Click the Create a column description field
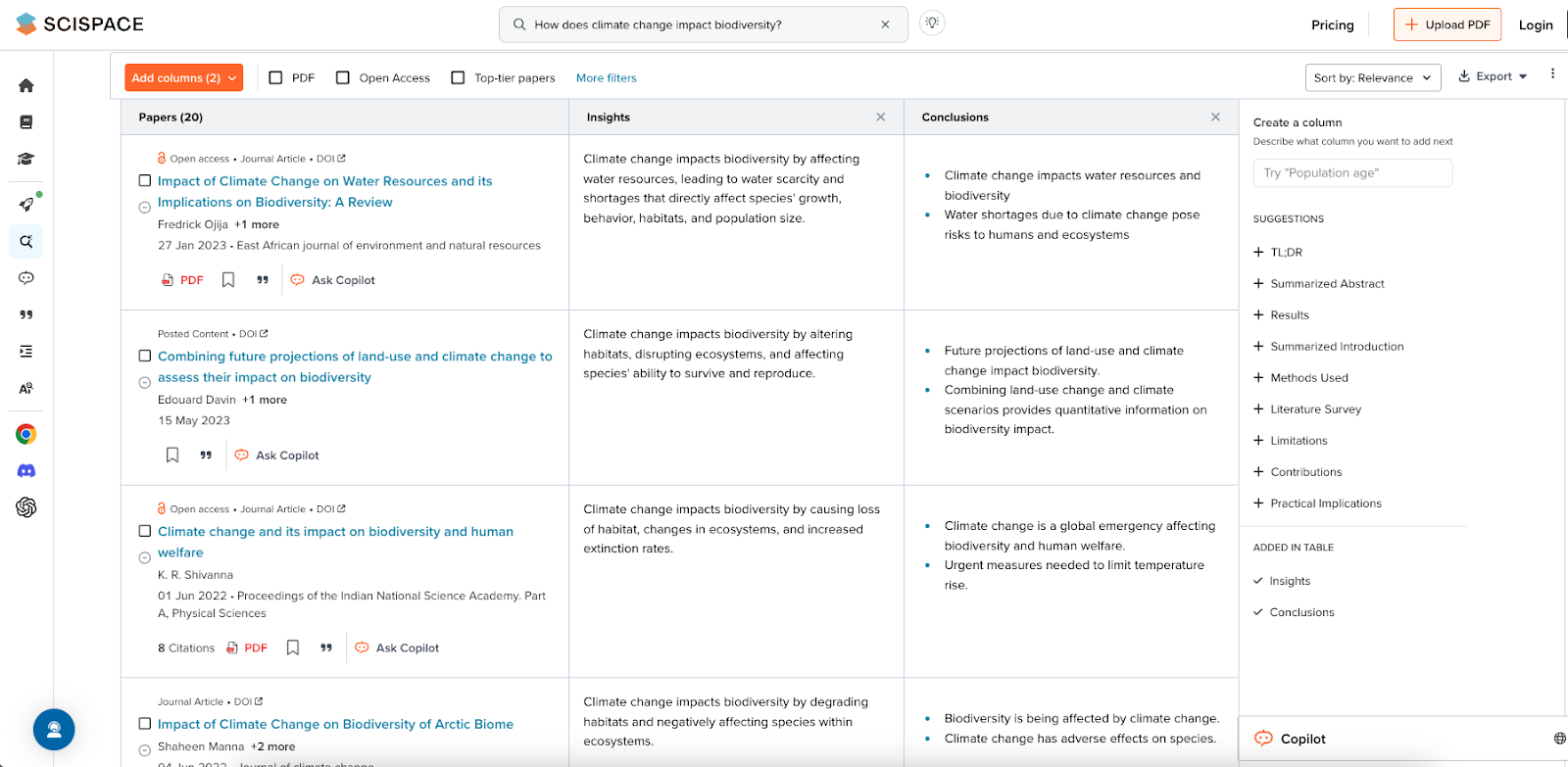This screenshot has width=1568, height=767. [1352, 173]
